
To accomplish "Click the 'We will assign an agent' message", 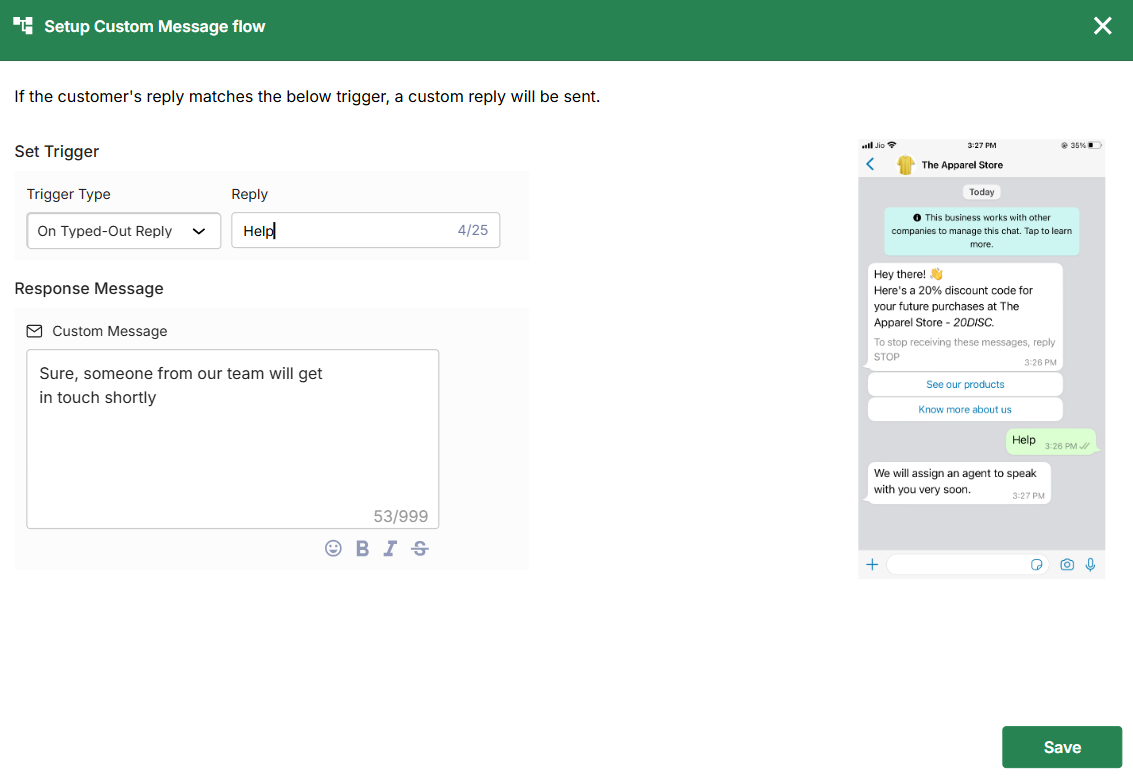I will (959, 482).
